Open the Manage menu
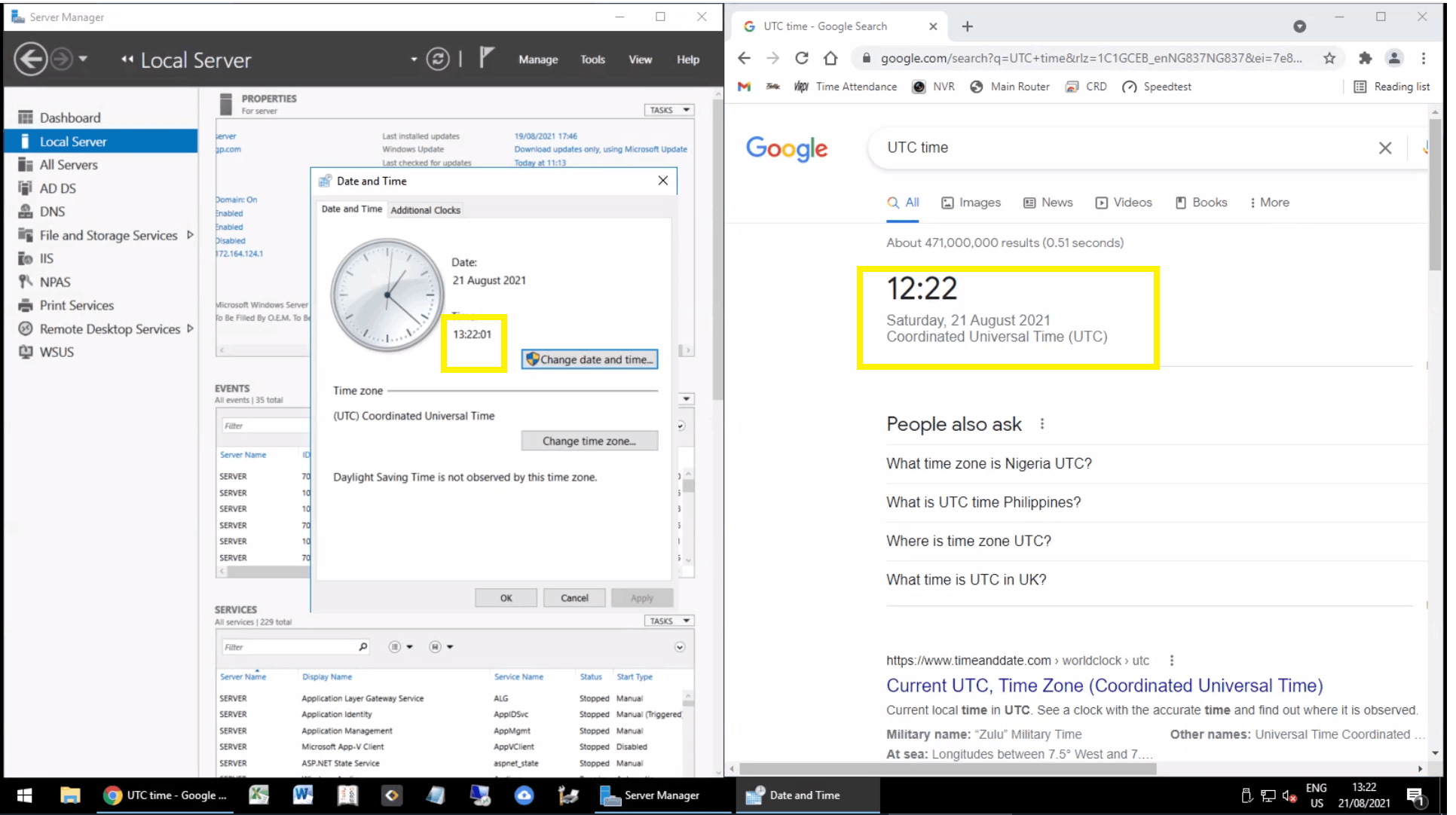 538,60
